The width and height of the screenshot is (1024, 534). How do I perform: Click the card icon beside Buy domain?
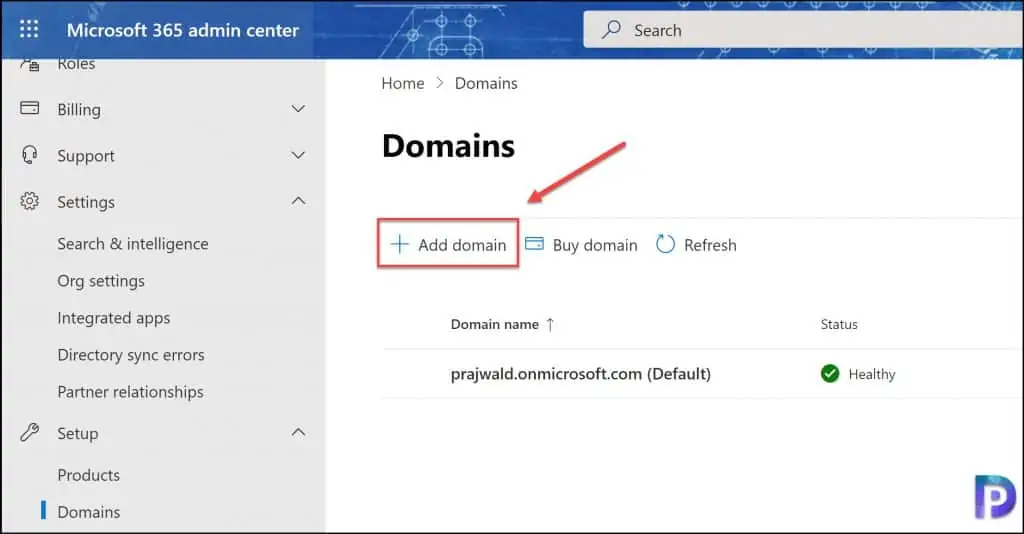coord(534,243)
